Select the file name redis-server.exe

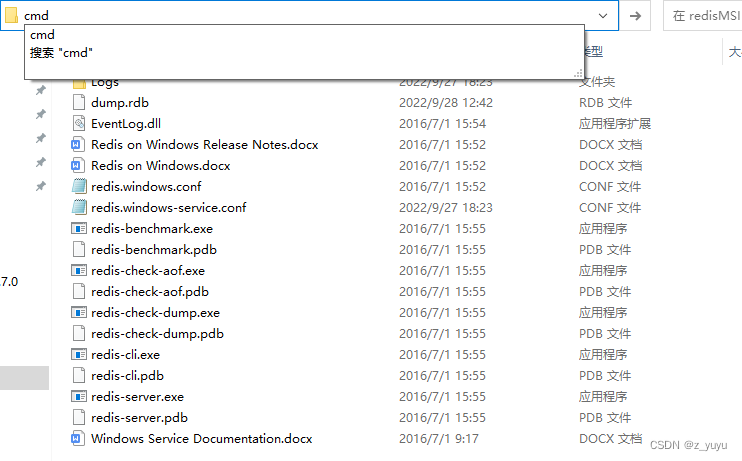tap(137, 397)
